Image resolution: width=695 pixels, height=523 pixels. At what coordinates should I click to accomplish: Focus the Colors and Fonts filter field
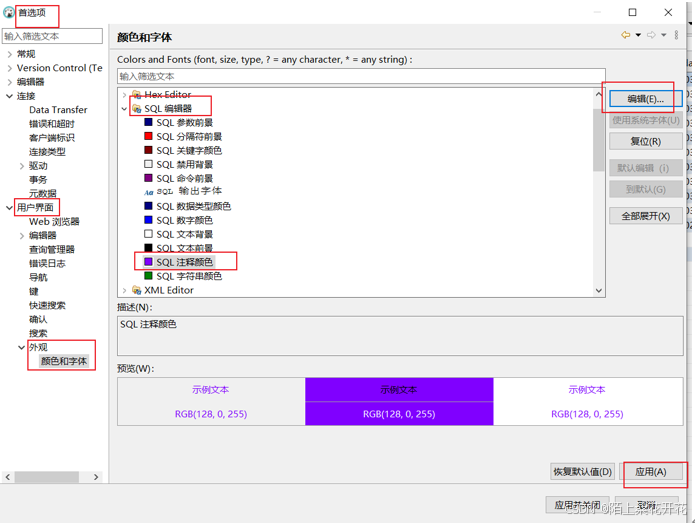(361, 76)
